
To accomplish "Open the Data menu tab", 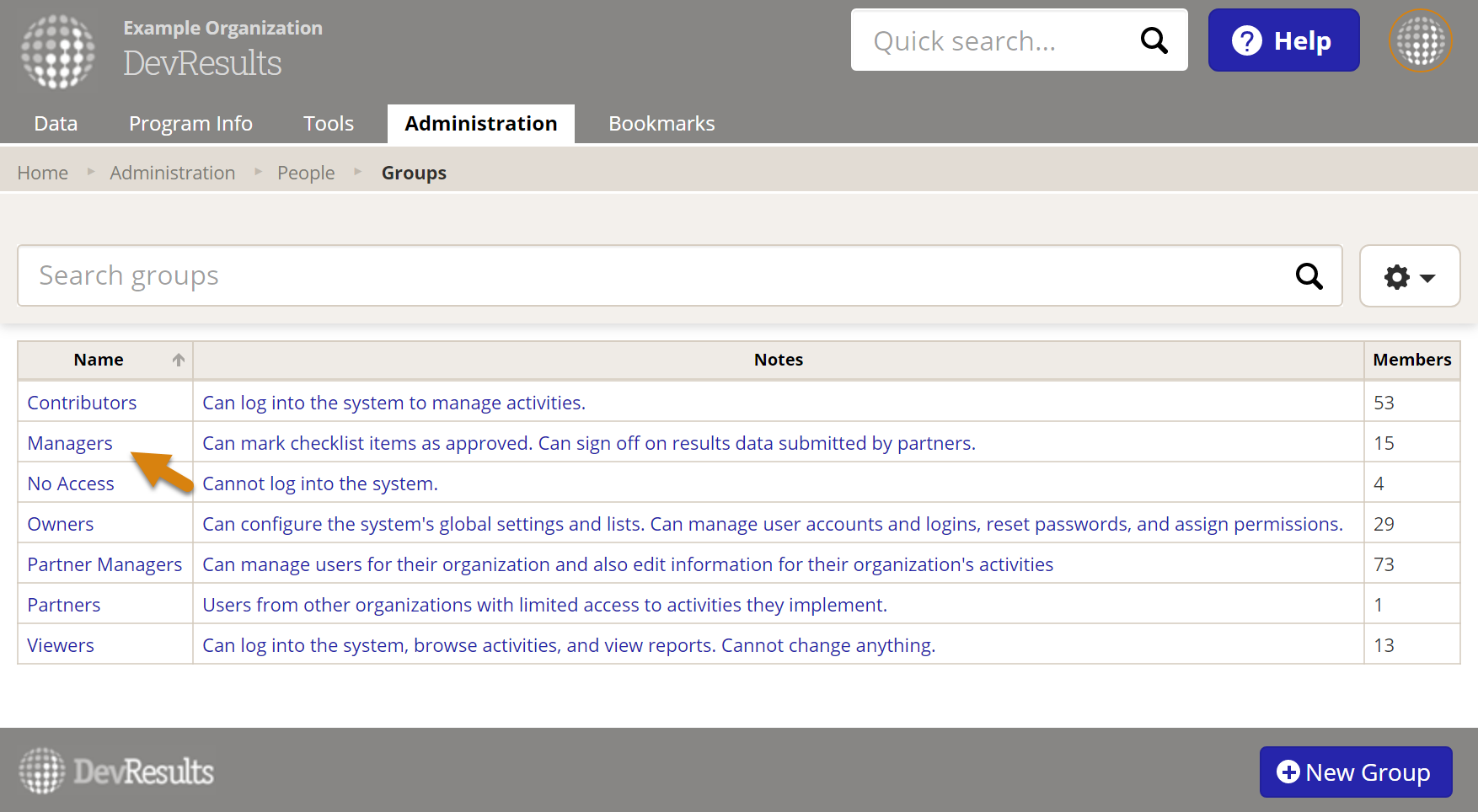I will (x=56, y=124).
